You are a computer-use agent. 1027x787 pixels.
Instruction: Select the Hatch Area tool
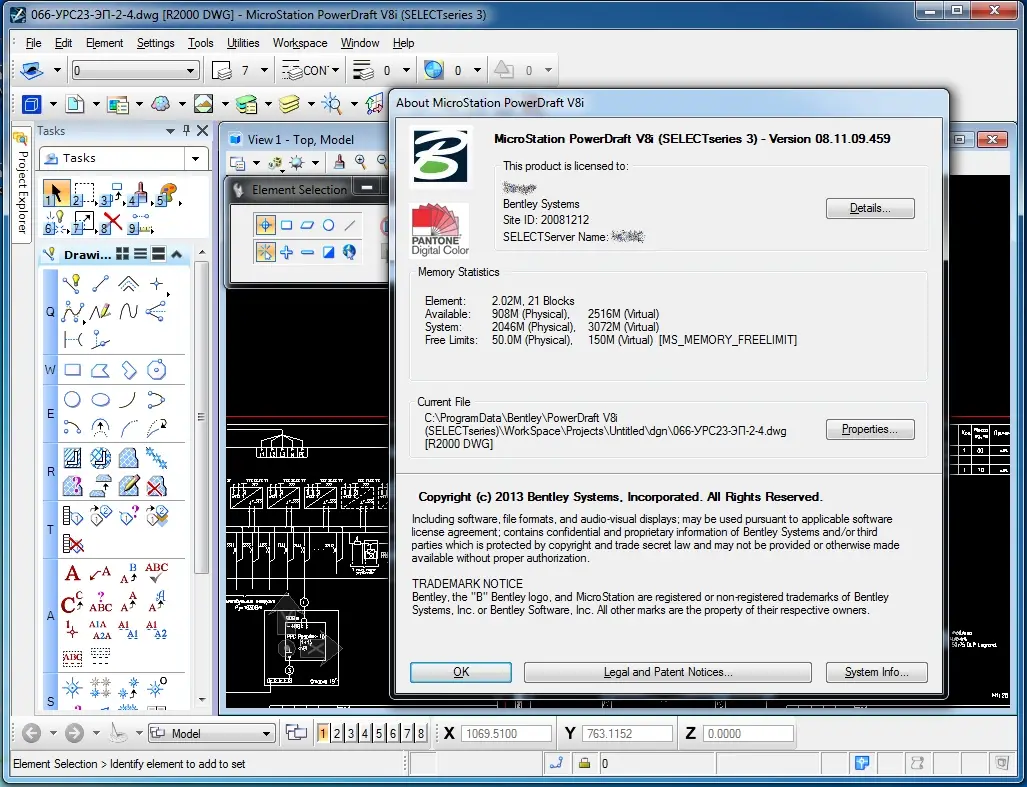click(x=72, y=457)
